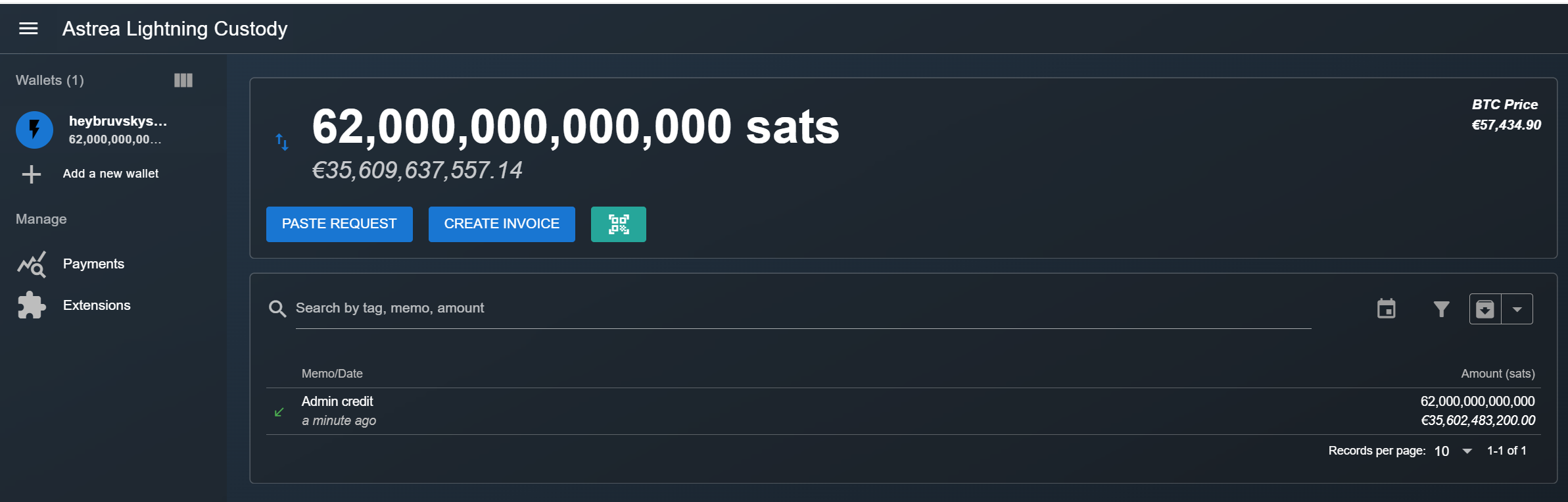Image resolution: width=1568 pixels, height=502 pixels.
Task: Expand the export options dropdown arrow
Action: [x=1517, y=309]
